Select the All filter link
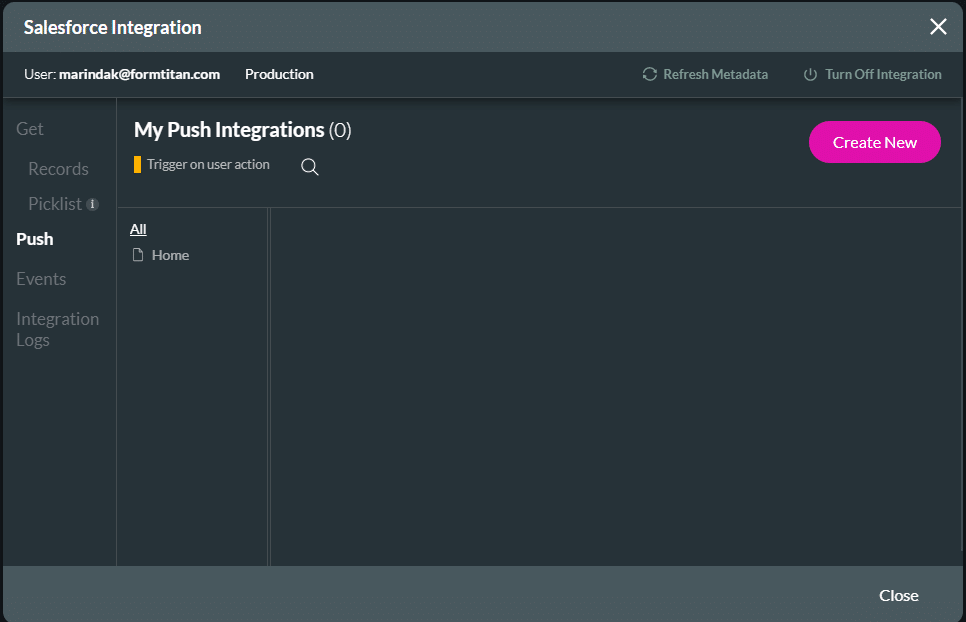Image resolution: width=966 pixels, height=622 pixels. 137,228
